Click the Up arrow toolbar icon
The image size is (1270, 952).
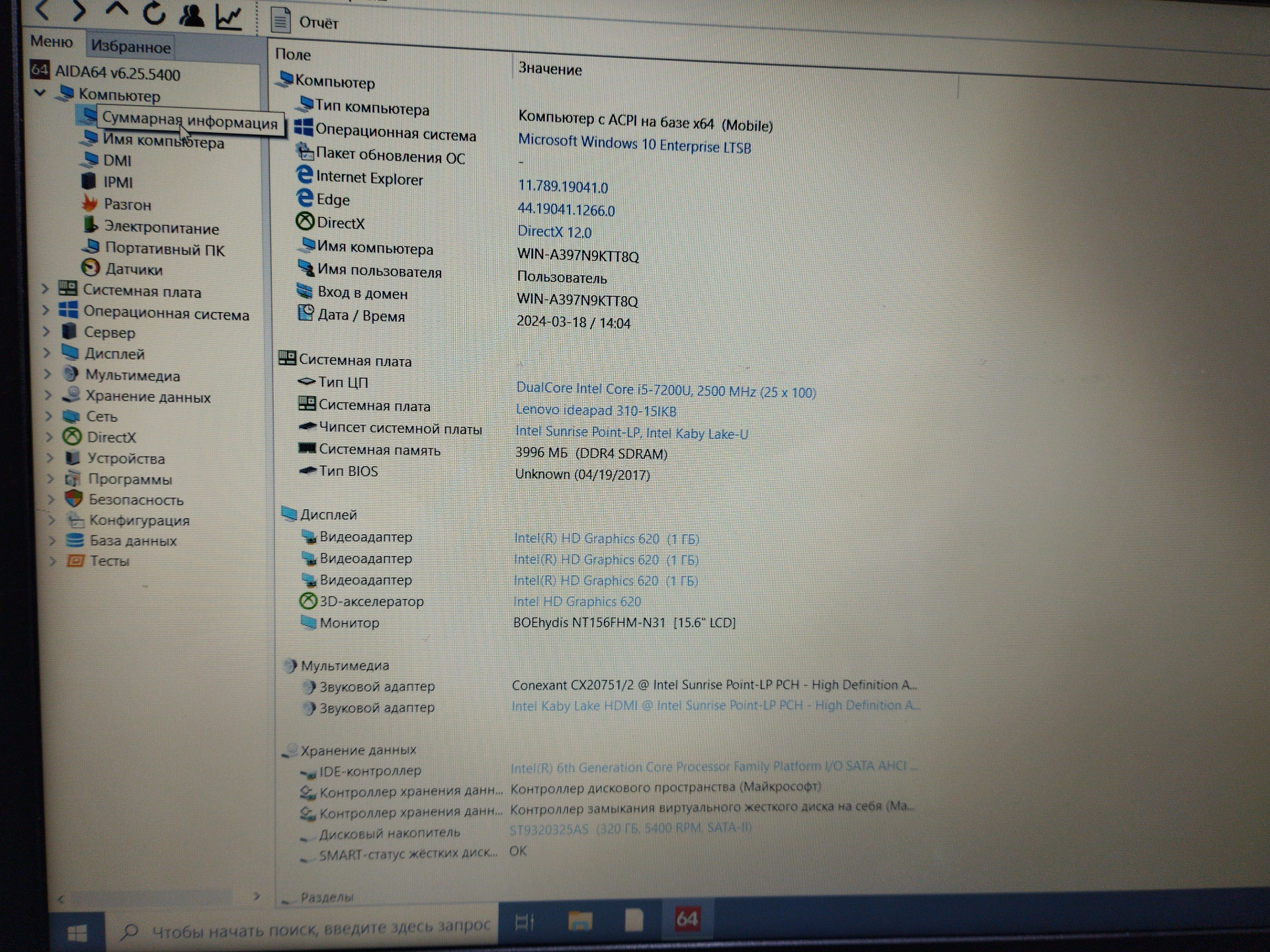[117, 10]
